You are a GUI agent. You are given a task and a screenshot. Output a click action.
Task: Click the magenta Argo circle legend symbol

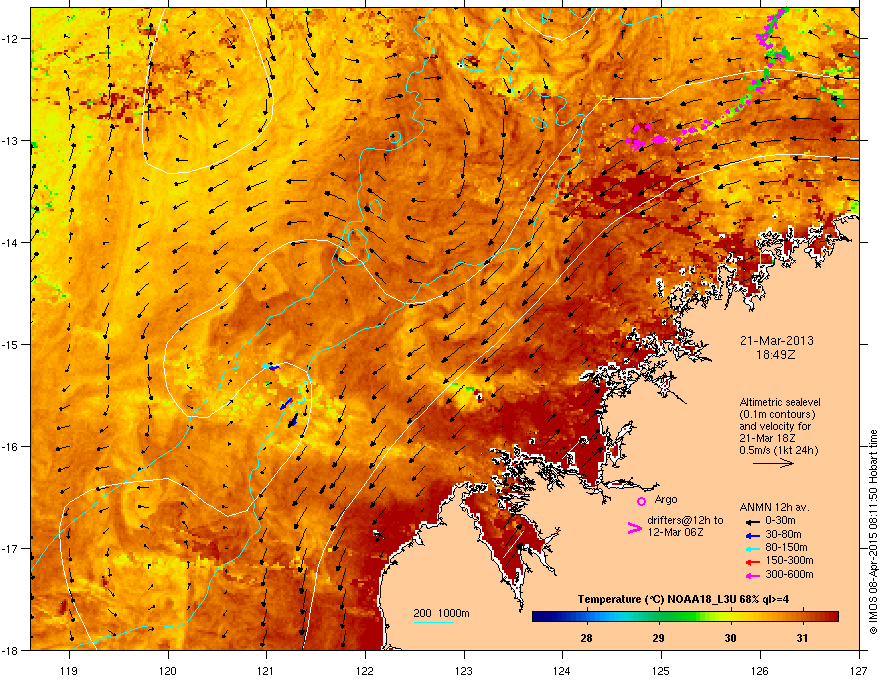[641, 501]
